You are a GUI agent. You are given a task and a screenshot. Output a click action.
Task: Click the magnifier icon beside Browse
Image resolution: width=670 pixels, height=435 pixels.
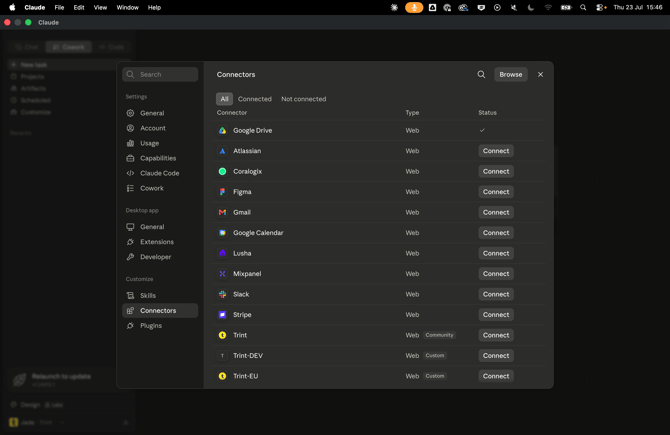point(481,74)
